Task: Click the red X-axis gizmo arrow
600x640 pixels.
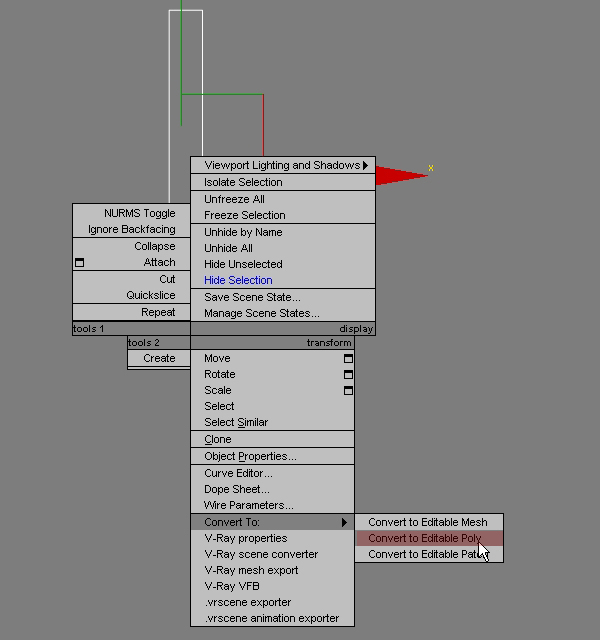Action: (401, 176)
